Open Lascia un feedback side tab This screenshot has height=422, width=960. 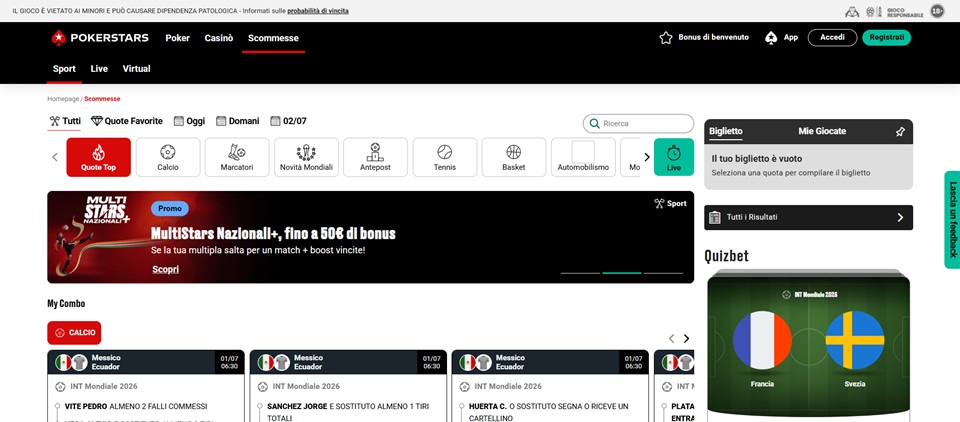[952, 219]
